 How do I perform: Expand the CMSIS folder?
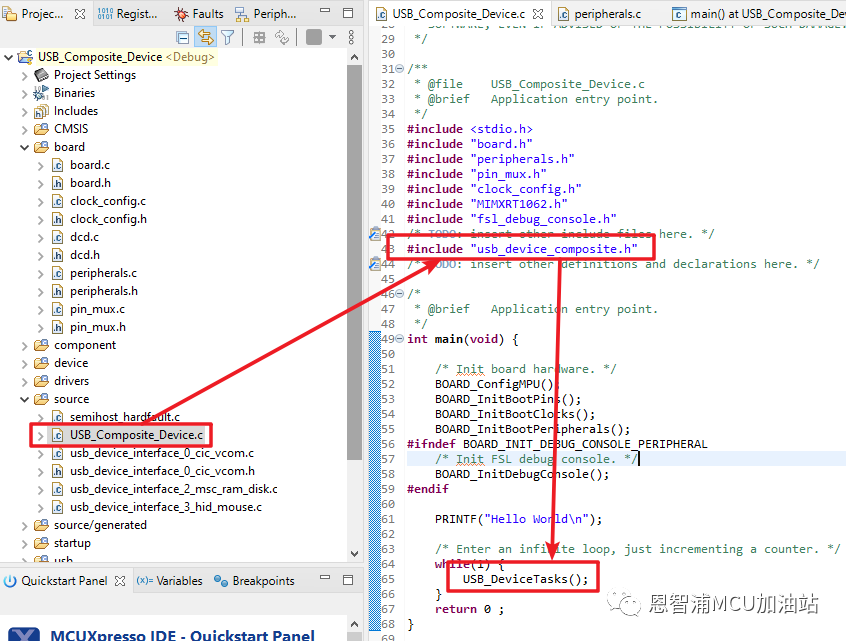pos(24,129)
